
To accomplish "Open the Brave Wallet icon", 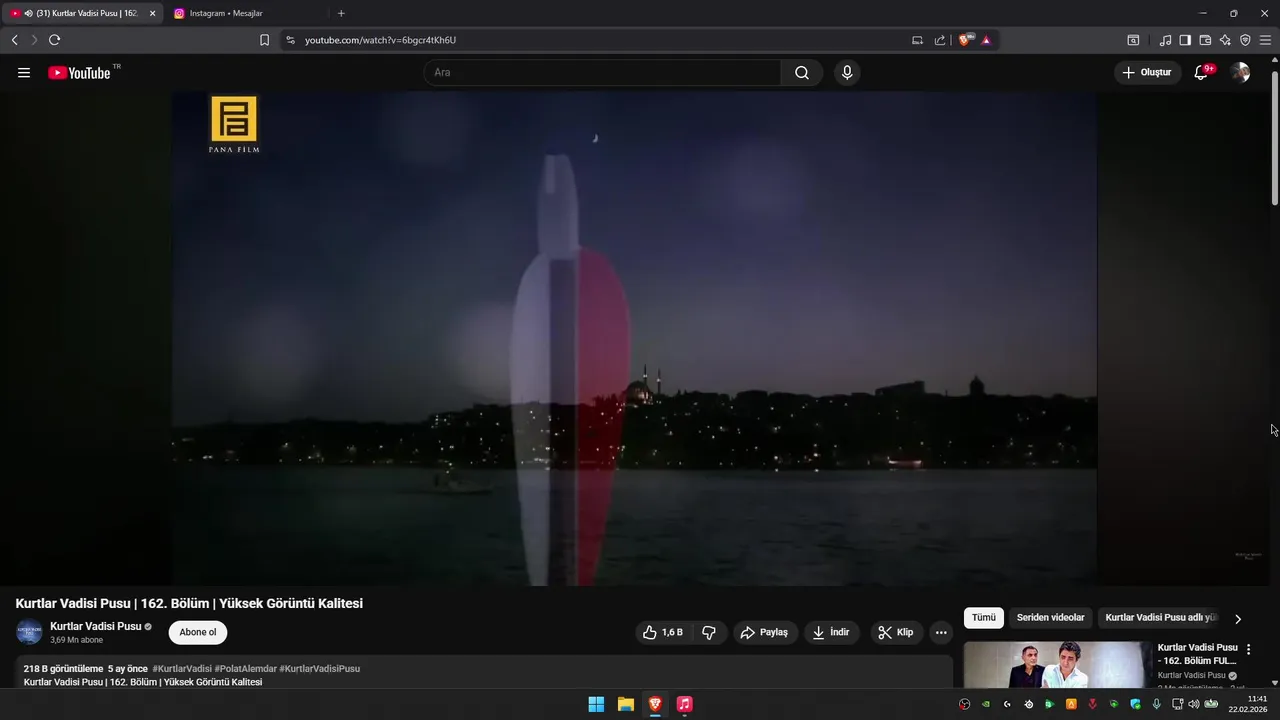I will pos(1205,40).
